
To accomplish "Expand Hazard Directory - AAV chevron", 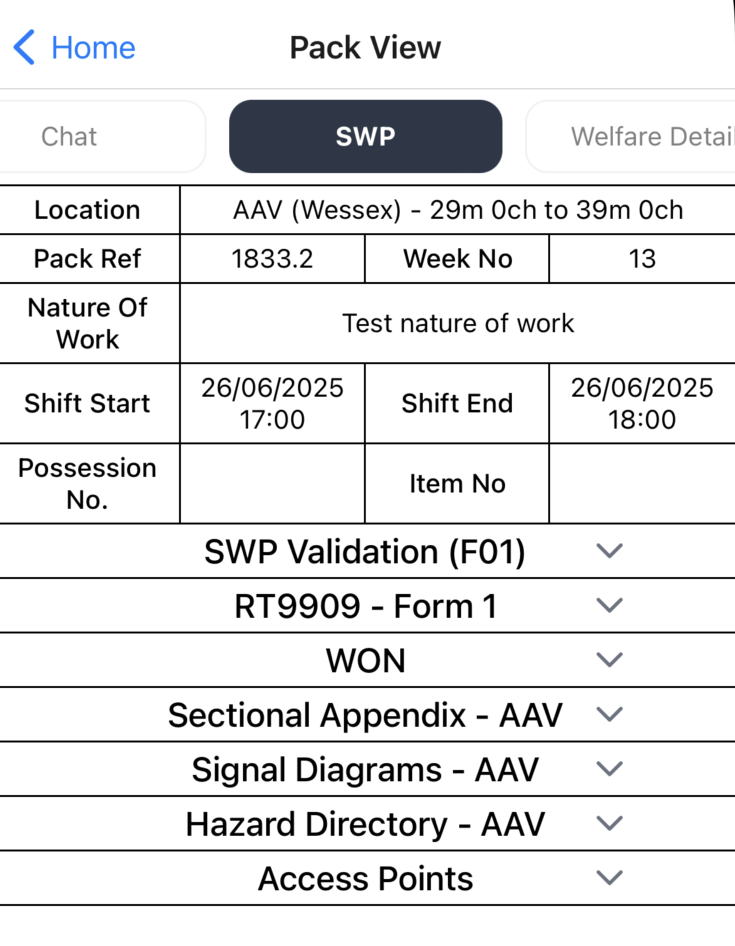I will click(x=609, y=824).
